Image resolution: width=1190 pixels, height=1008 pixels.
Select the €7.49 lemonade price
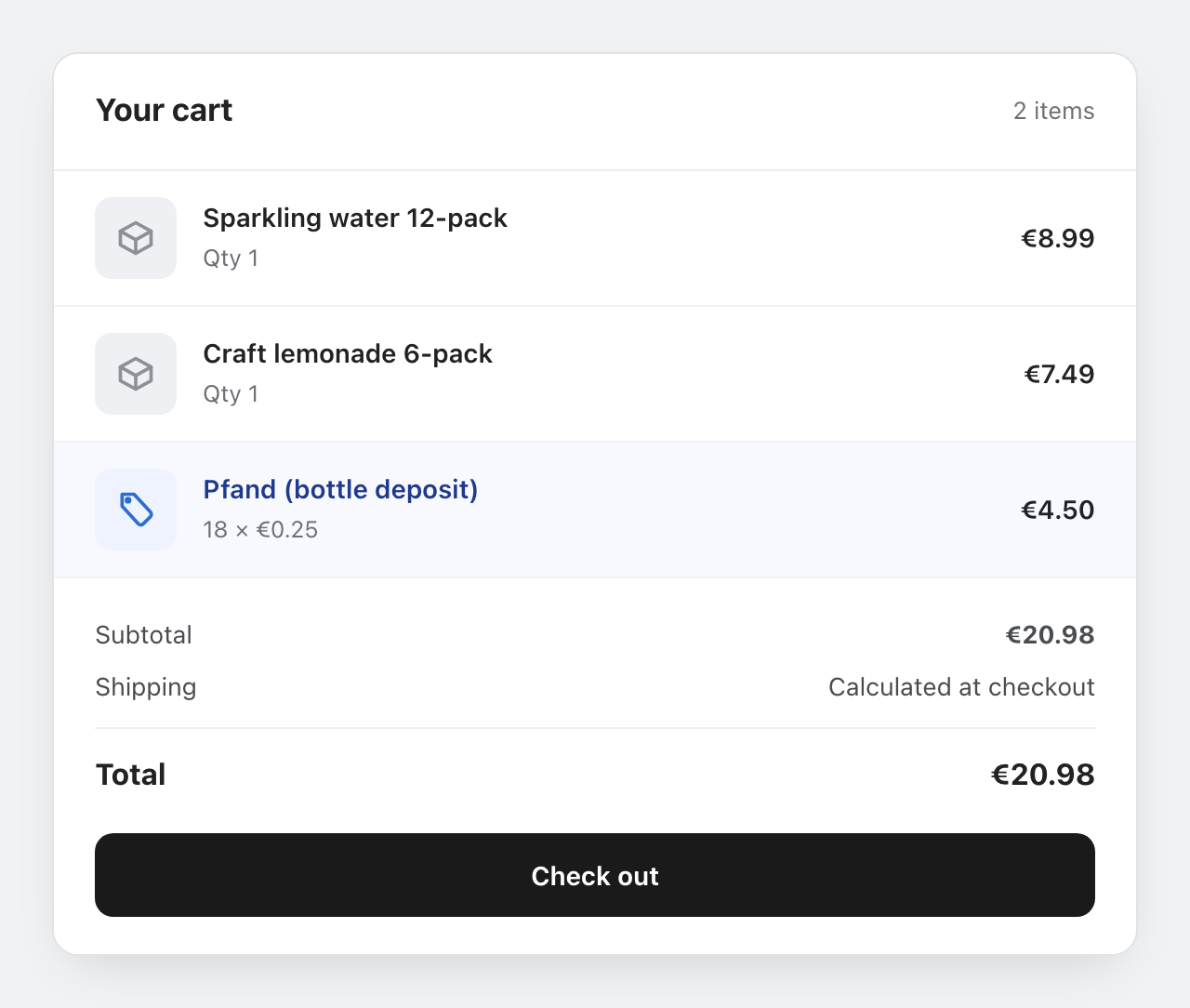(x=1059, y=374)
